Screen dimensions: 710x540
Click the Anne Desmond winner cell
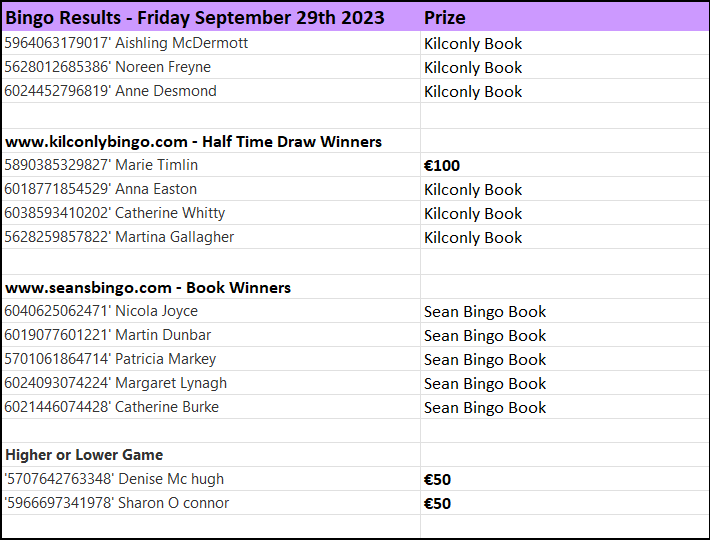point(211,91)
